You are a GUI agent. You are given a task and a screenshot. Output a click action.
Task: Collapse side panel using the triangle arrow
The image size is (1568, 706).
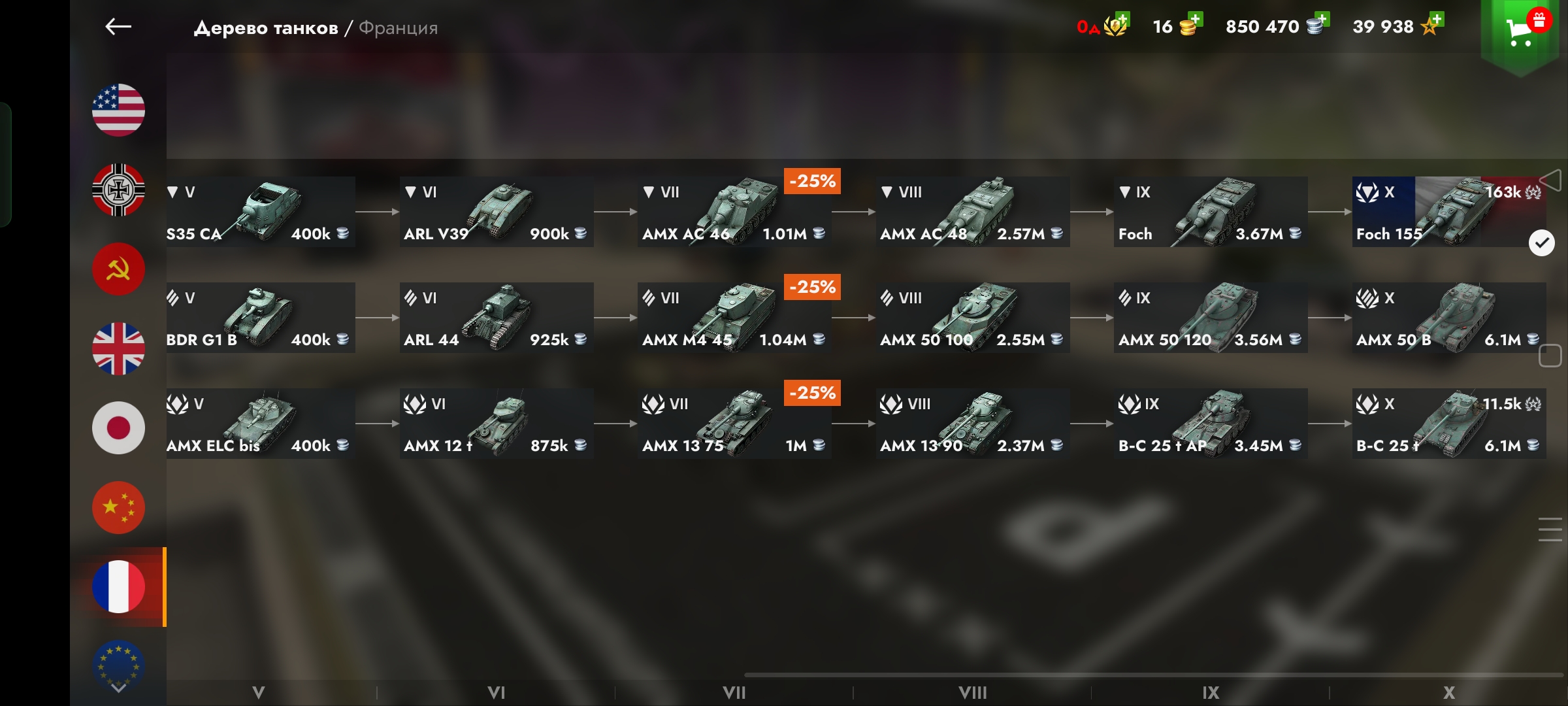1550,180
